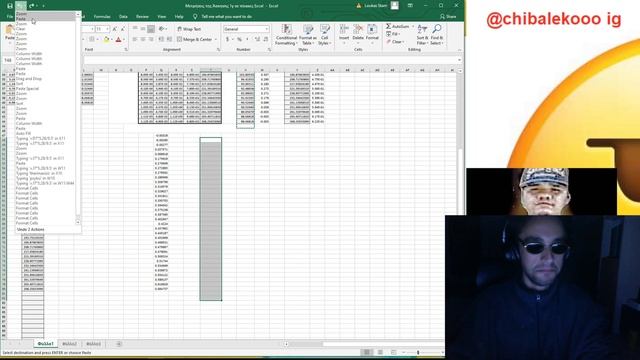This screenshot has height=360, width=640.
Task: Click the Paste clipboard icon
Action: click(10, 29)
